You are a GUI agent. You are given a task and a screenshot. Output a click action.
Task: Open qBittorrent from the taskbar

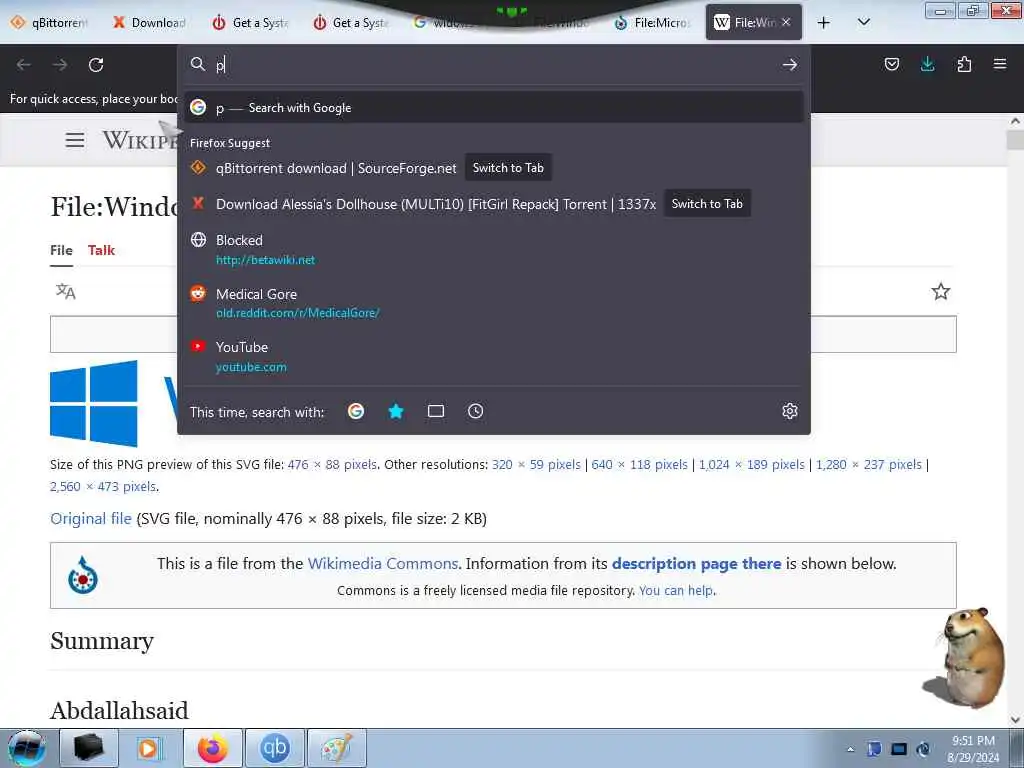pyautogui.click(x=275, y=748)
